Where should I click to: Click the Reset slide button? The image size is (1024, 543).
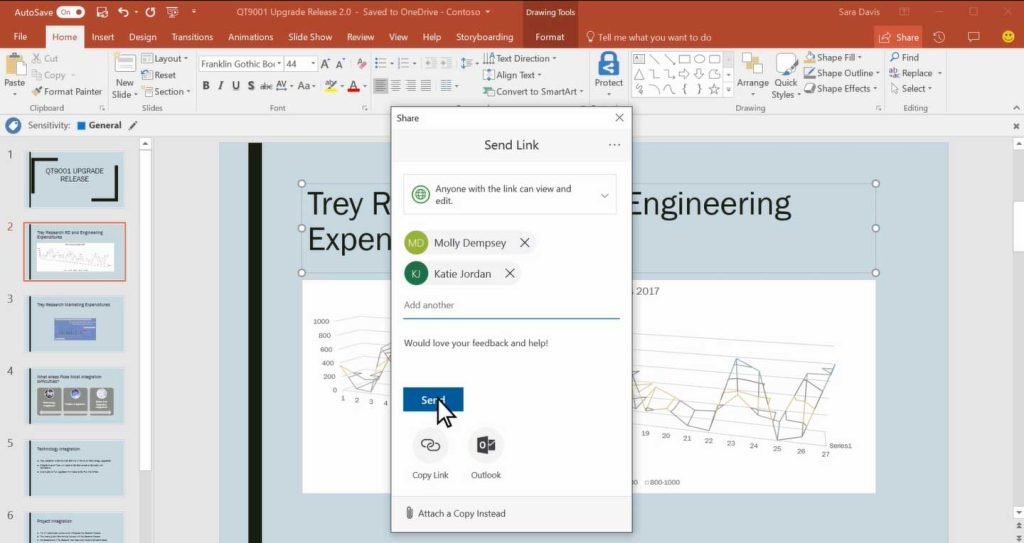pos(159,74)
